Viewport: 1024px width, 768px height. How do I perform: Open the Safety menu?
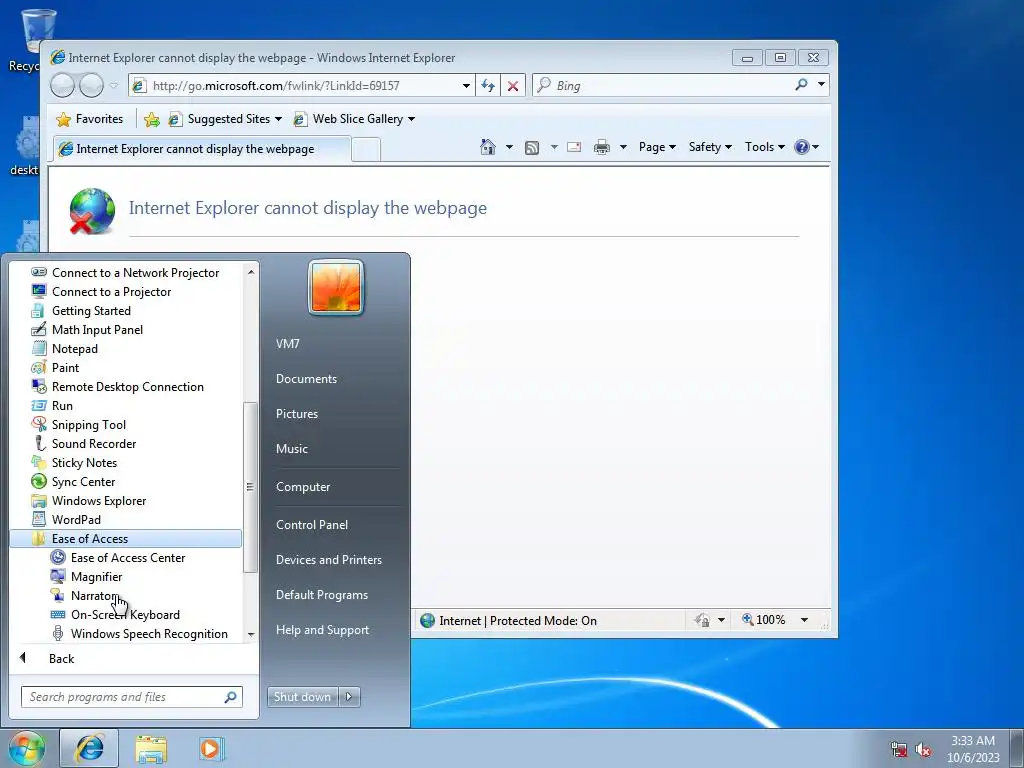pyautogui.click(x=710, y=147)
